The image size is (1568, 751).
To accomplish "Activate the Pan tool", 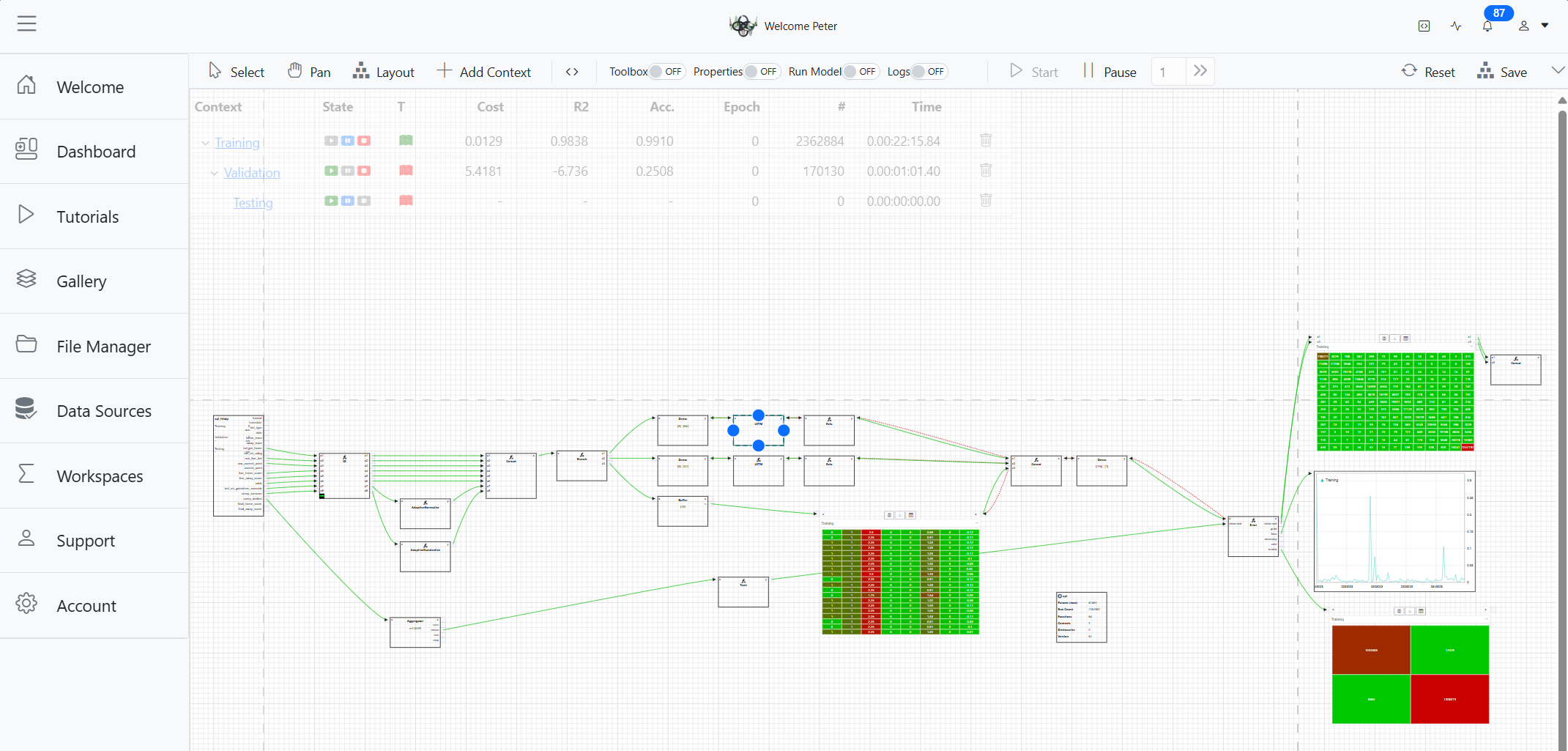I will pos(309,72).
